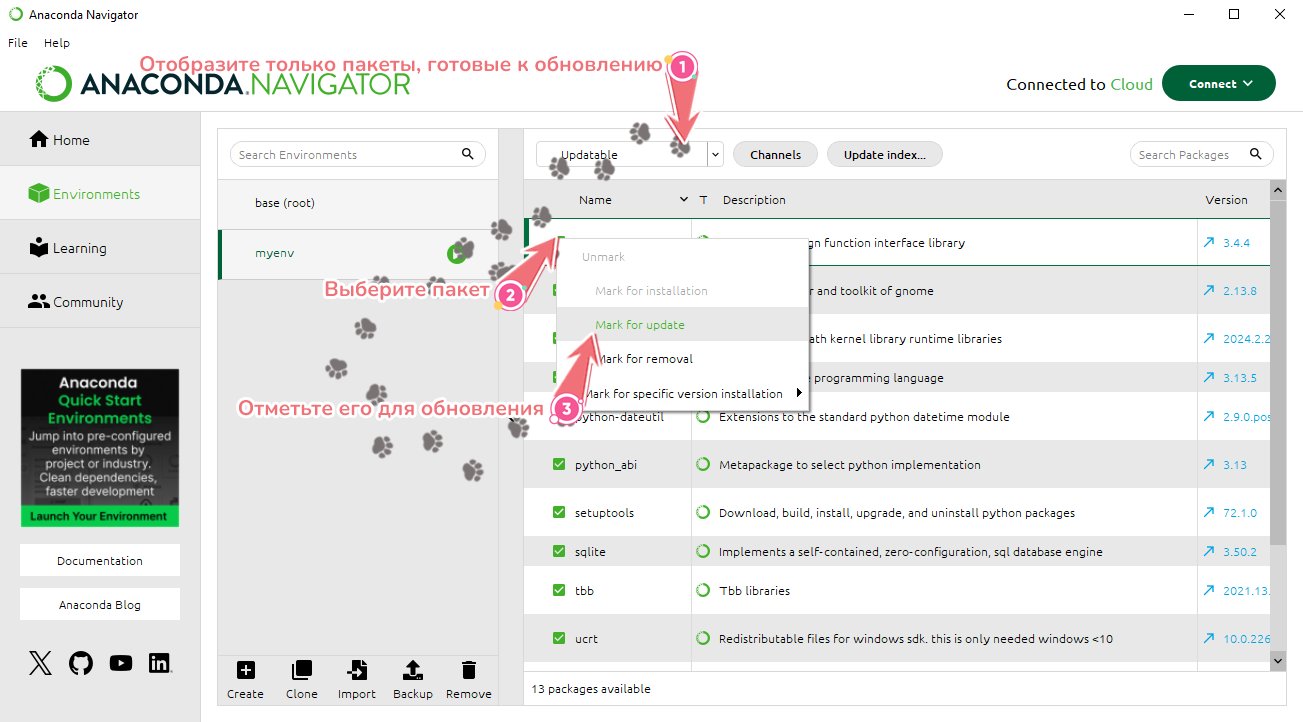The height and width of the screenshot is (722, 1303).
Task: Click the Create environment icon
Action: pos(245,671)
